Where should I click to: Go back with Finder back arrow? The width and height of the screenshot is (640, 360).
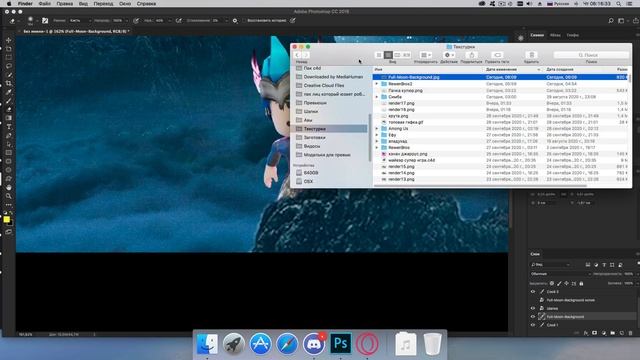point(298,55)
